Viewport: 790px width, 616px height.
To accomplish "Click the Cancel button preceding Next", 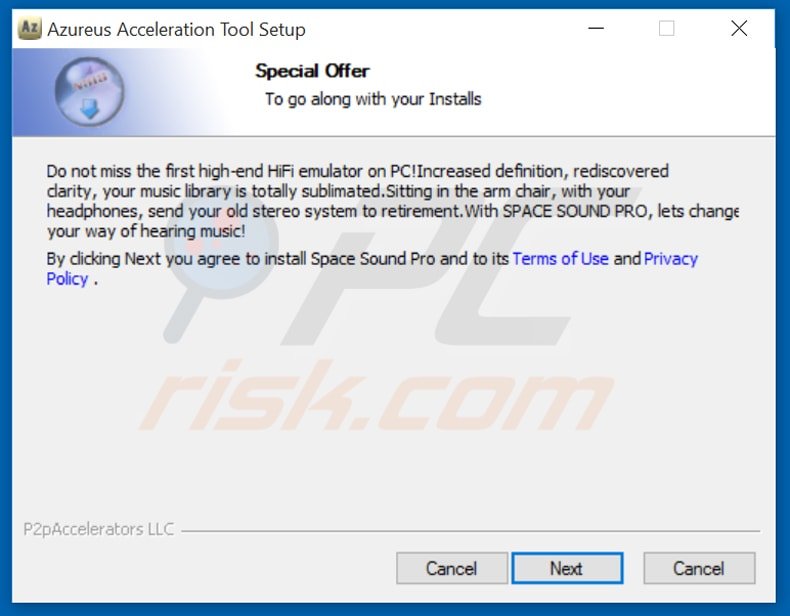I will coord(451,568).
